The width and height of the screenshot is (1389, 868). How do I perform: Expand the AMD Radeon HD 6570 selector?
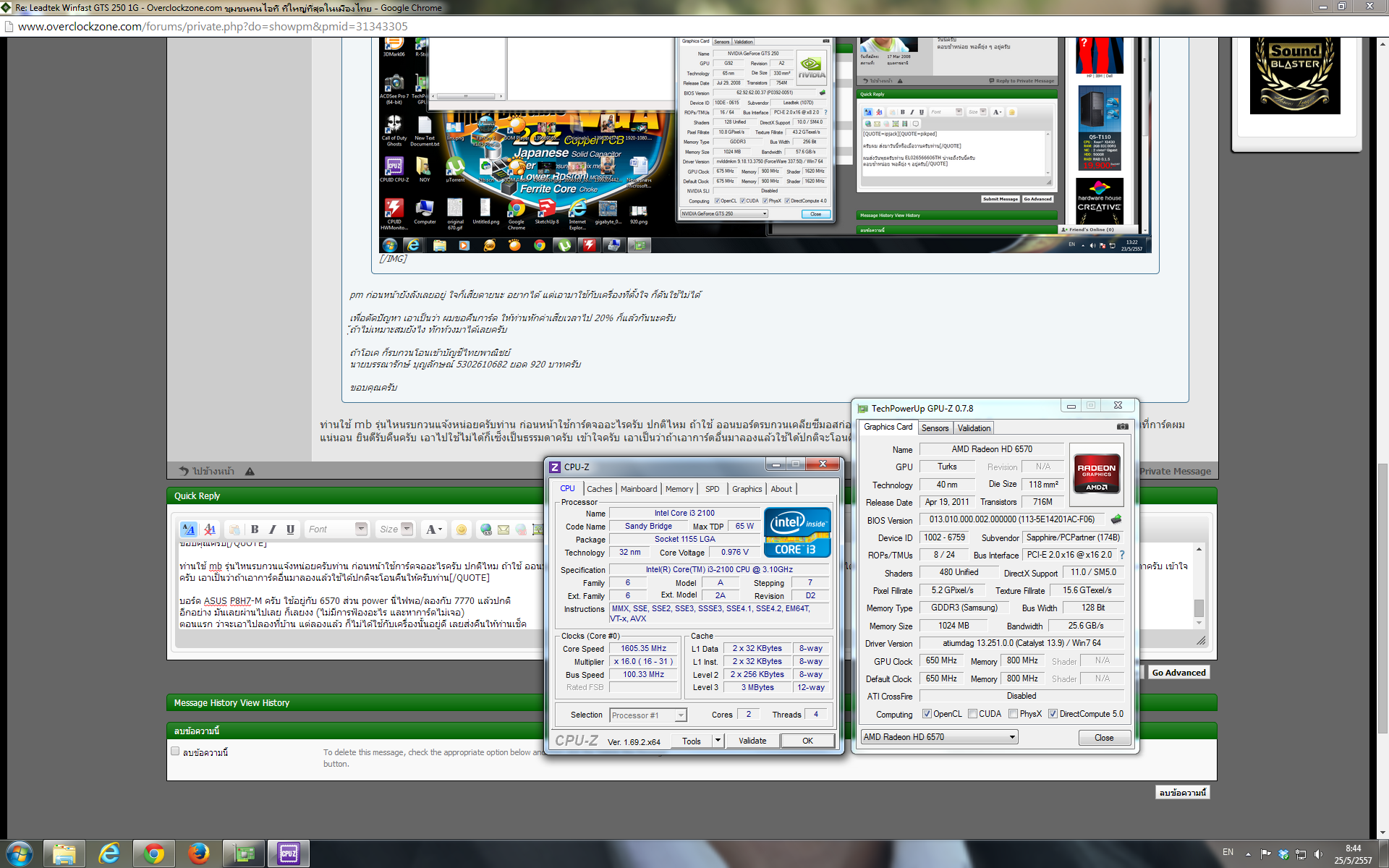[x=1012, y=737]
